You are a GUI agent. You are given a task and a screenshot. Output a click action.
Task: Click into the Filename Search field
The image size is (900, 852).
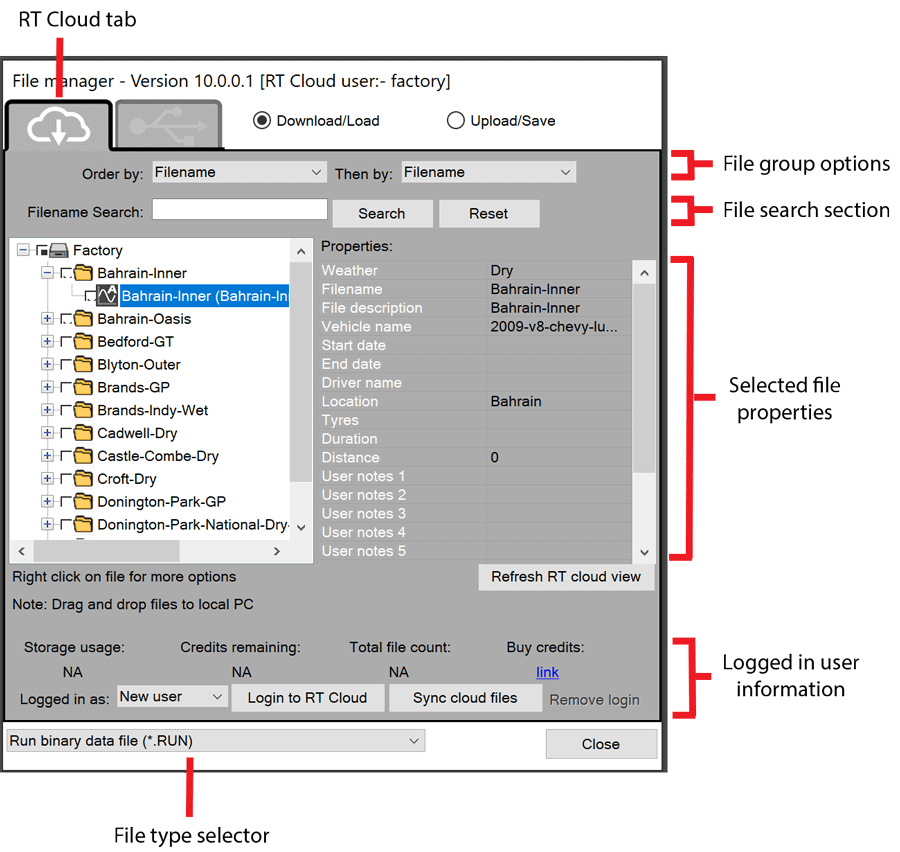click(239, 210)
